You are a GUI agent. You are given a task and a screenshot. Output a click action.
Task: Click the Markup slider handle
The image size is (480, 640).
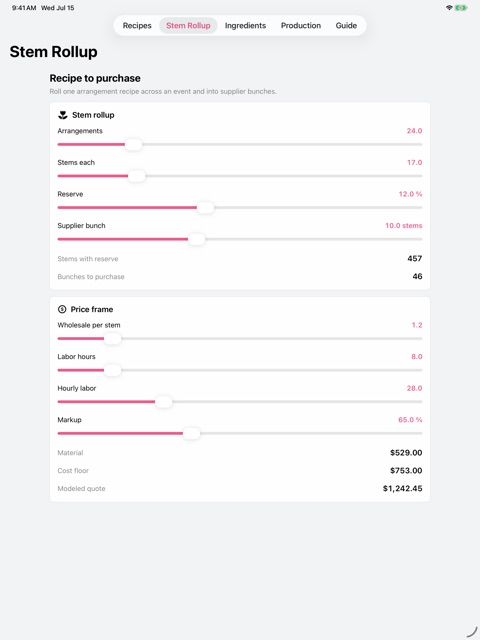point(191,433)
